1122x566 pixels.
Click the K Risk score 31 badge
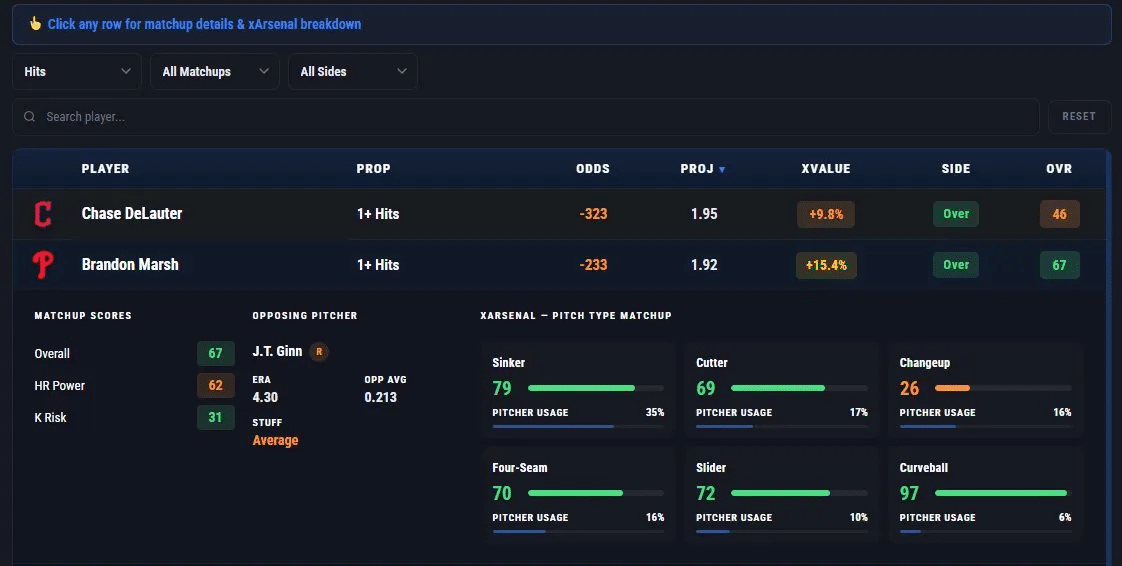(215, 417)
